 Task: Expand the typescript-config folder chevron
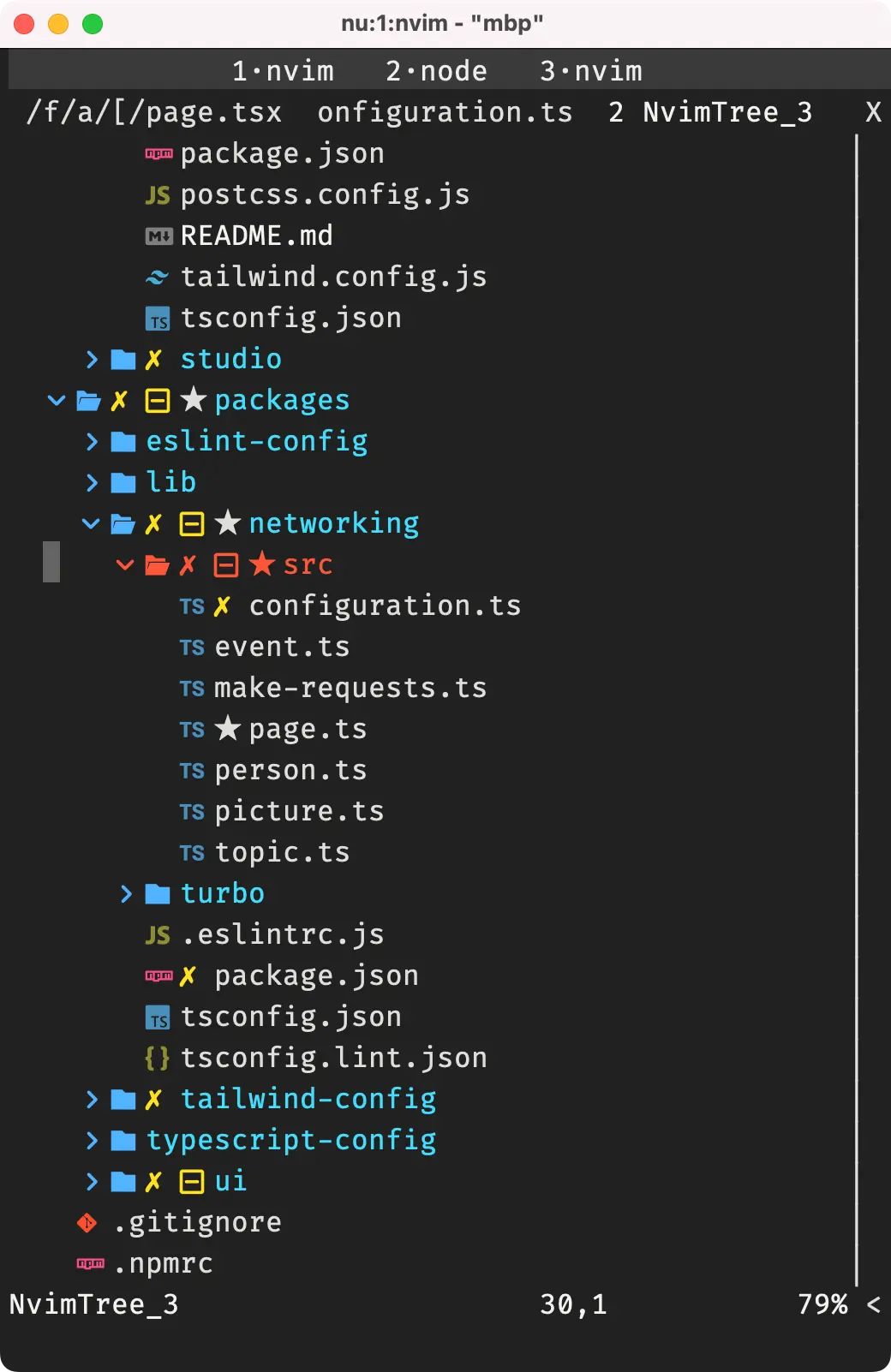(x=92, y=1141)
